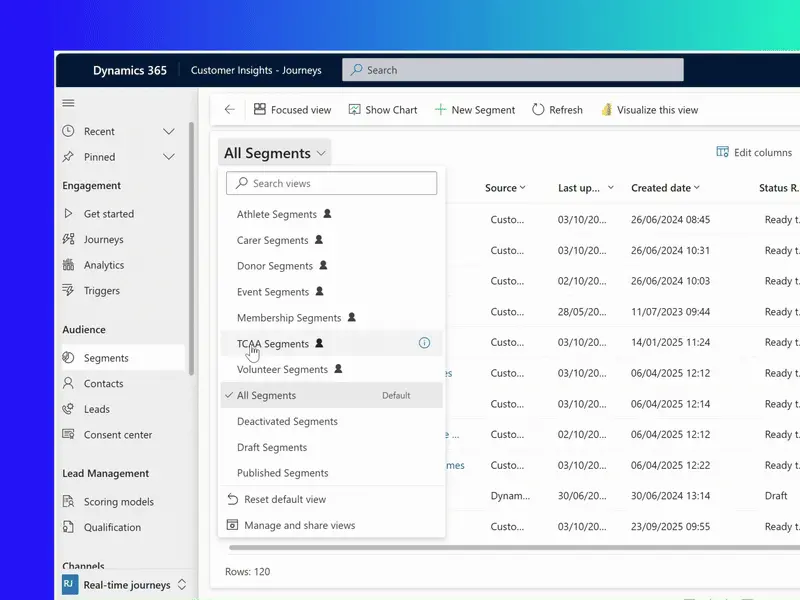Open Show Chart in the toolbar
This screenshot has height=600, width=800.
pos(383,110)
